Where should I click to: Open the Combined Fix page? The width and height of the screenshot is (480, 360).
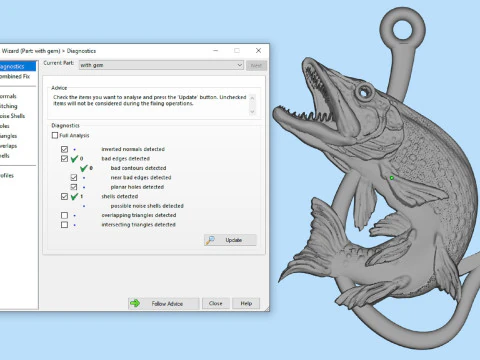15,76
